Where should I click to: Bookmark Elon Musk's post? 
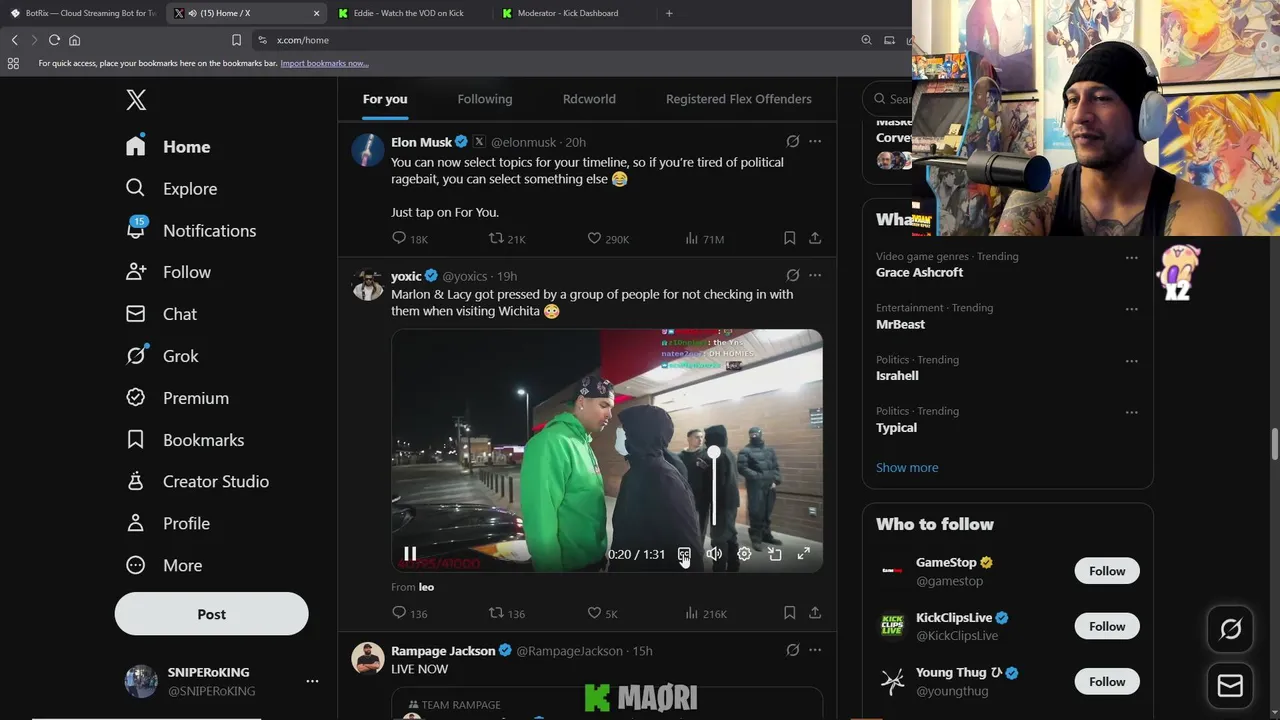[789, 238]
